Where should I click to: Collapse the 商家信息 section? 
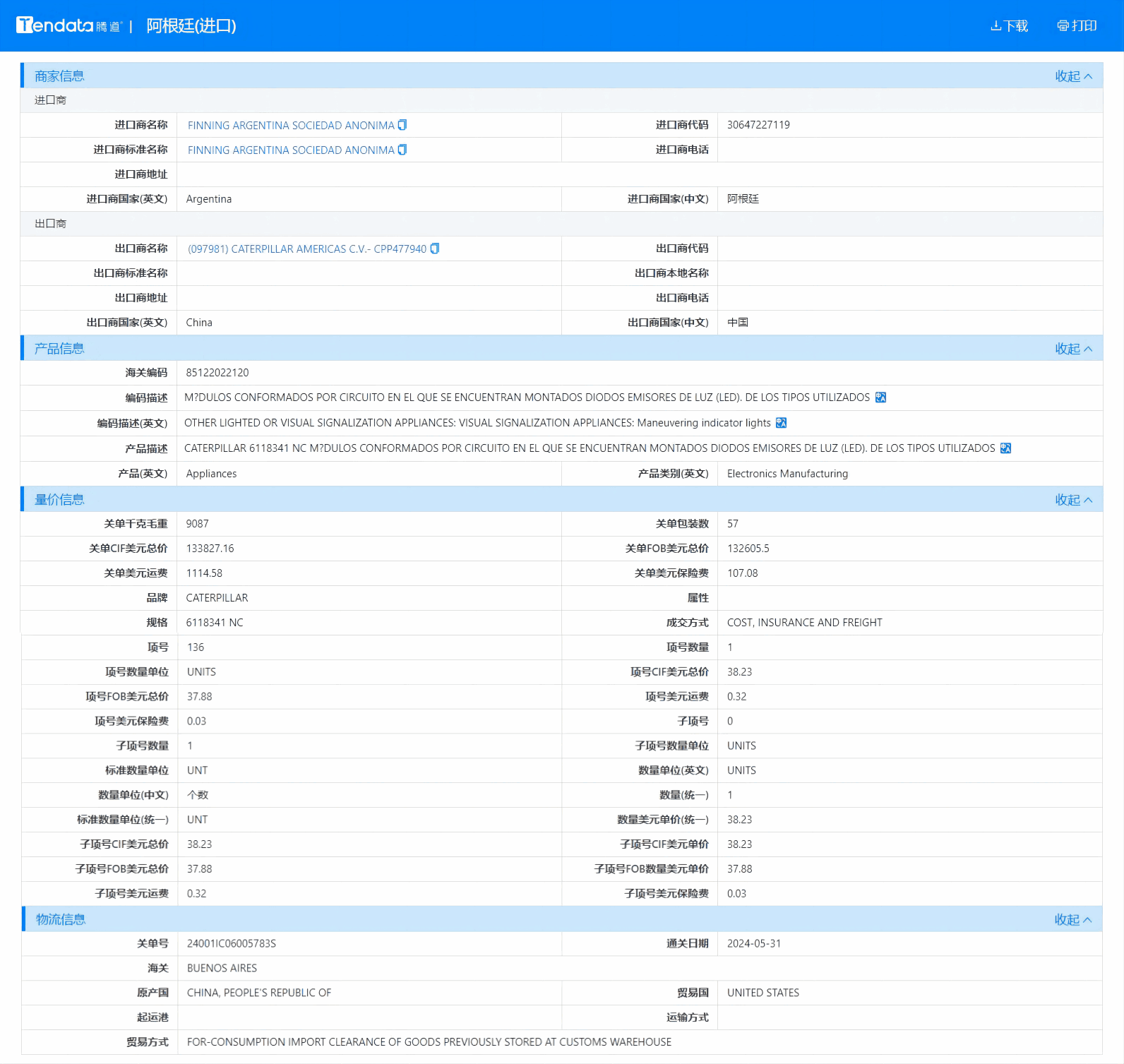[x=1073, y=76]
